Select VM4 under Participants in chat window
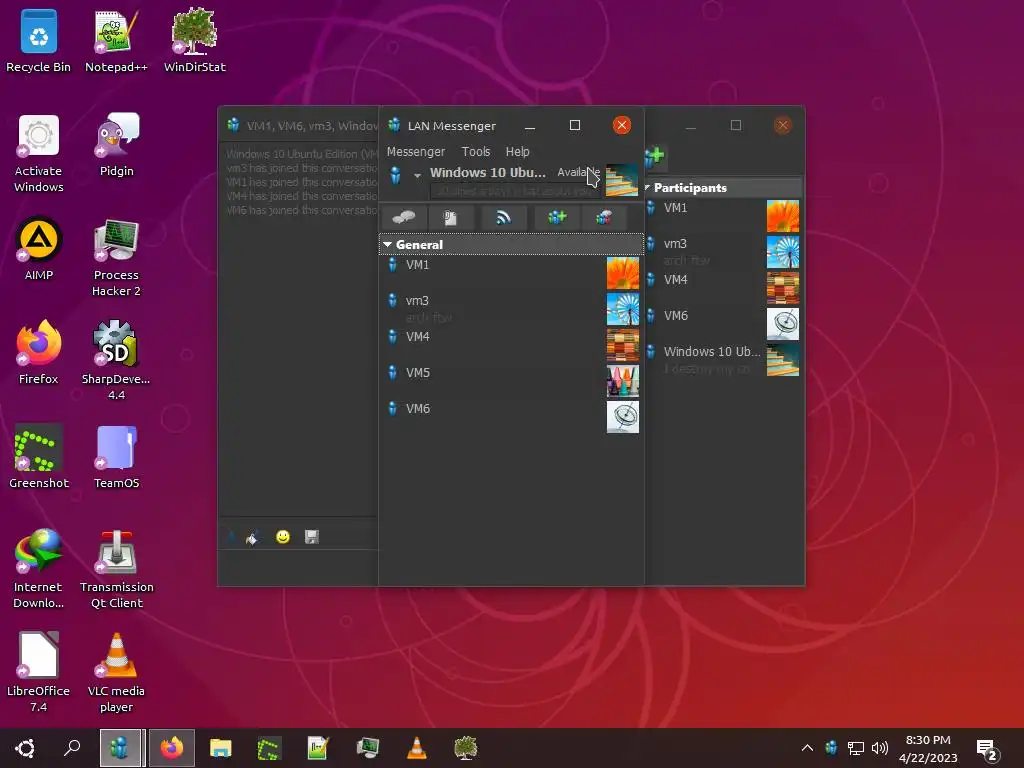The height and width of the screenshot is (768, 1024). (x=723, y=287)
